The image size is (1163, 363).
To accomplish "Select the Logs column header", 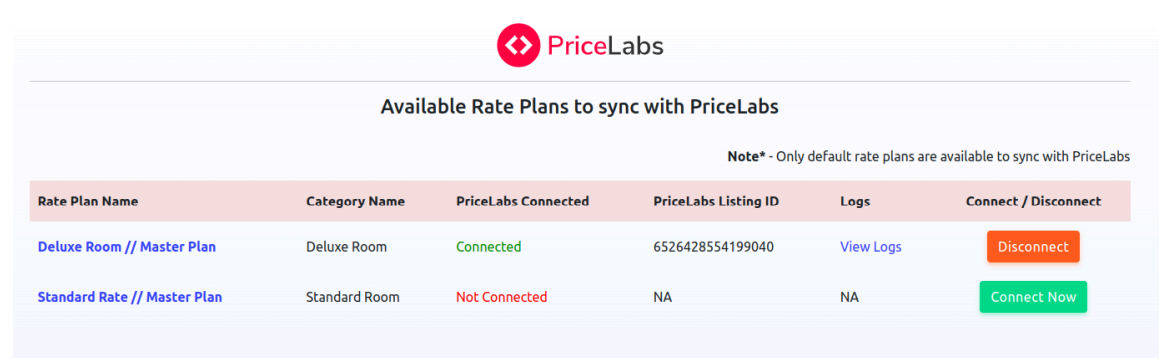I will 855,201.
